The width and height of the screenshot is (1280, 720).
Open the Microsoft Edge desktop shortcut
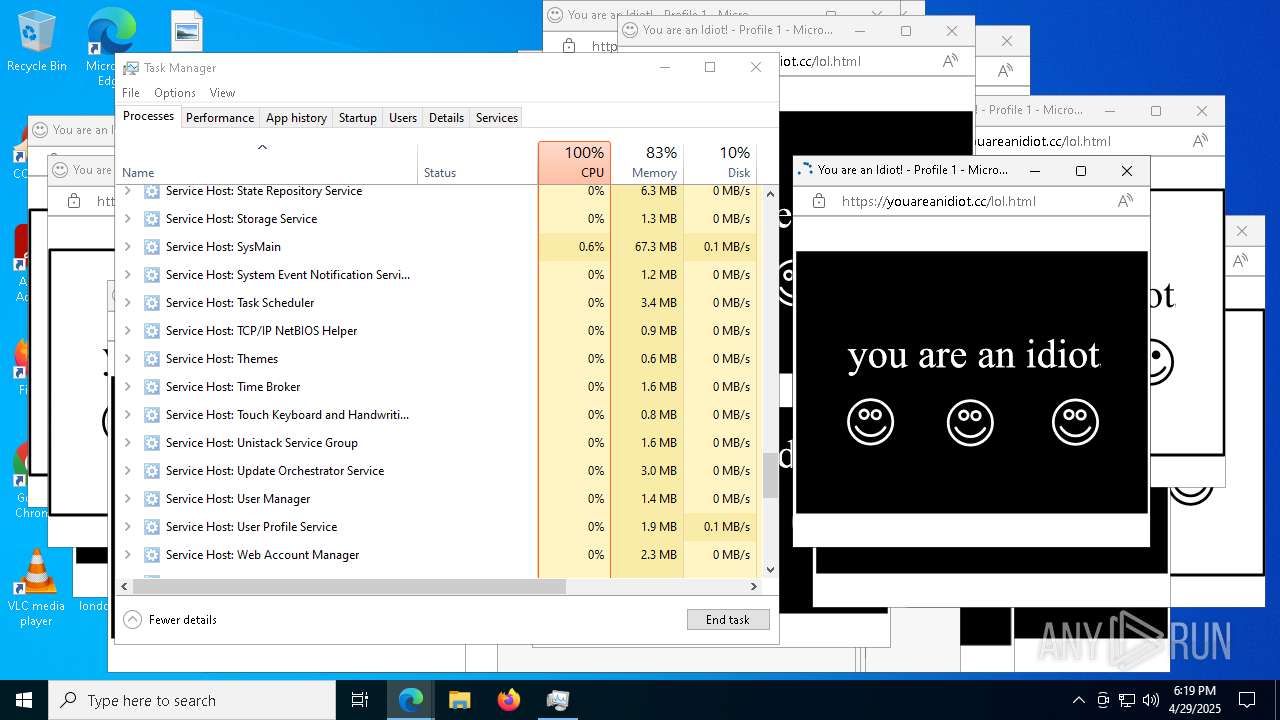pos(110,45)
